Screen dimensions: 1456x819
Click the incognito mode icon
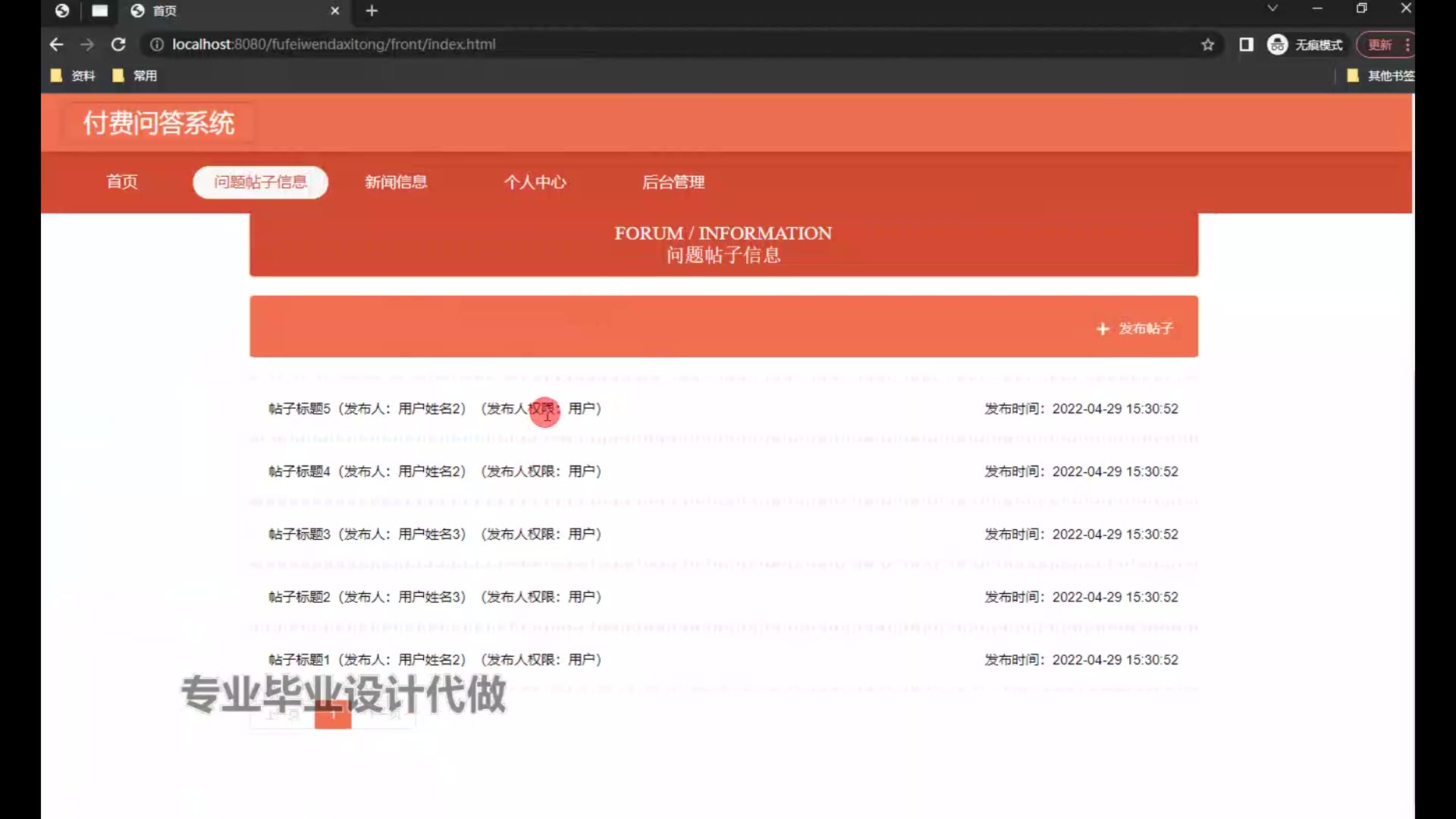pos(1278,45)
